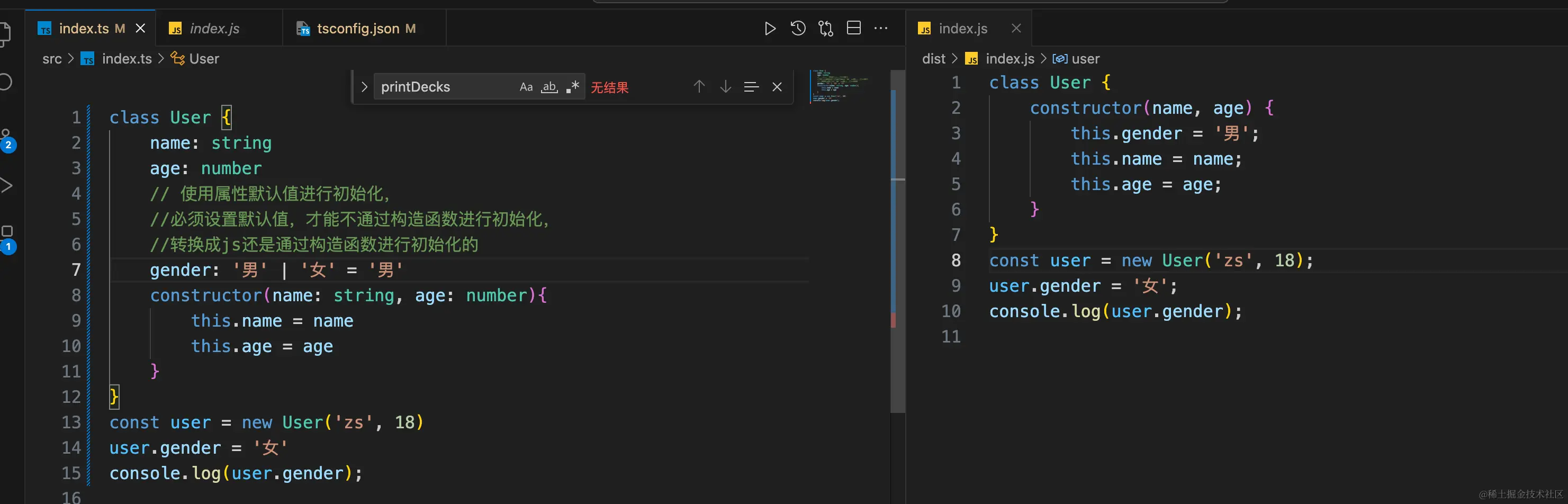The image size is (1568, 504).
Task: Click 'this.age = age' in index.ts
Action: point(262,346)
